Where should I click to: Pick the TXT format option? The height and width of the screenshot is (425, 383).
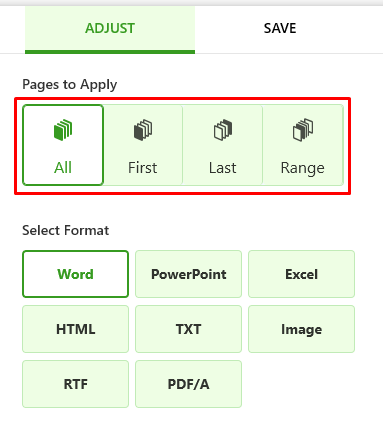[188, 329]
